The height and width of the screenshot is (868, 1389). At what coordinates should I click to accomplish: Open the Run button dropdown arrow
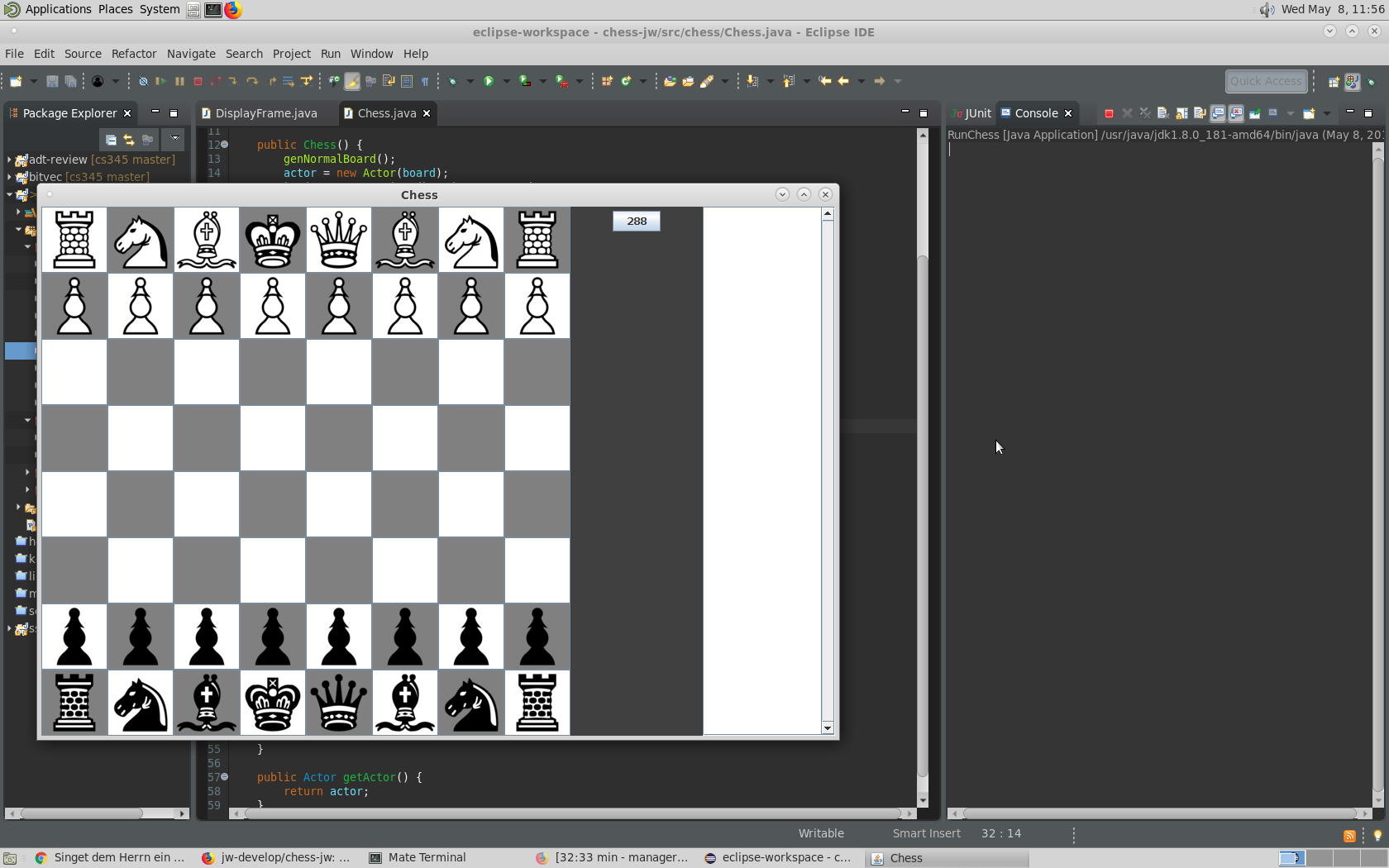(x=506, y=81)
